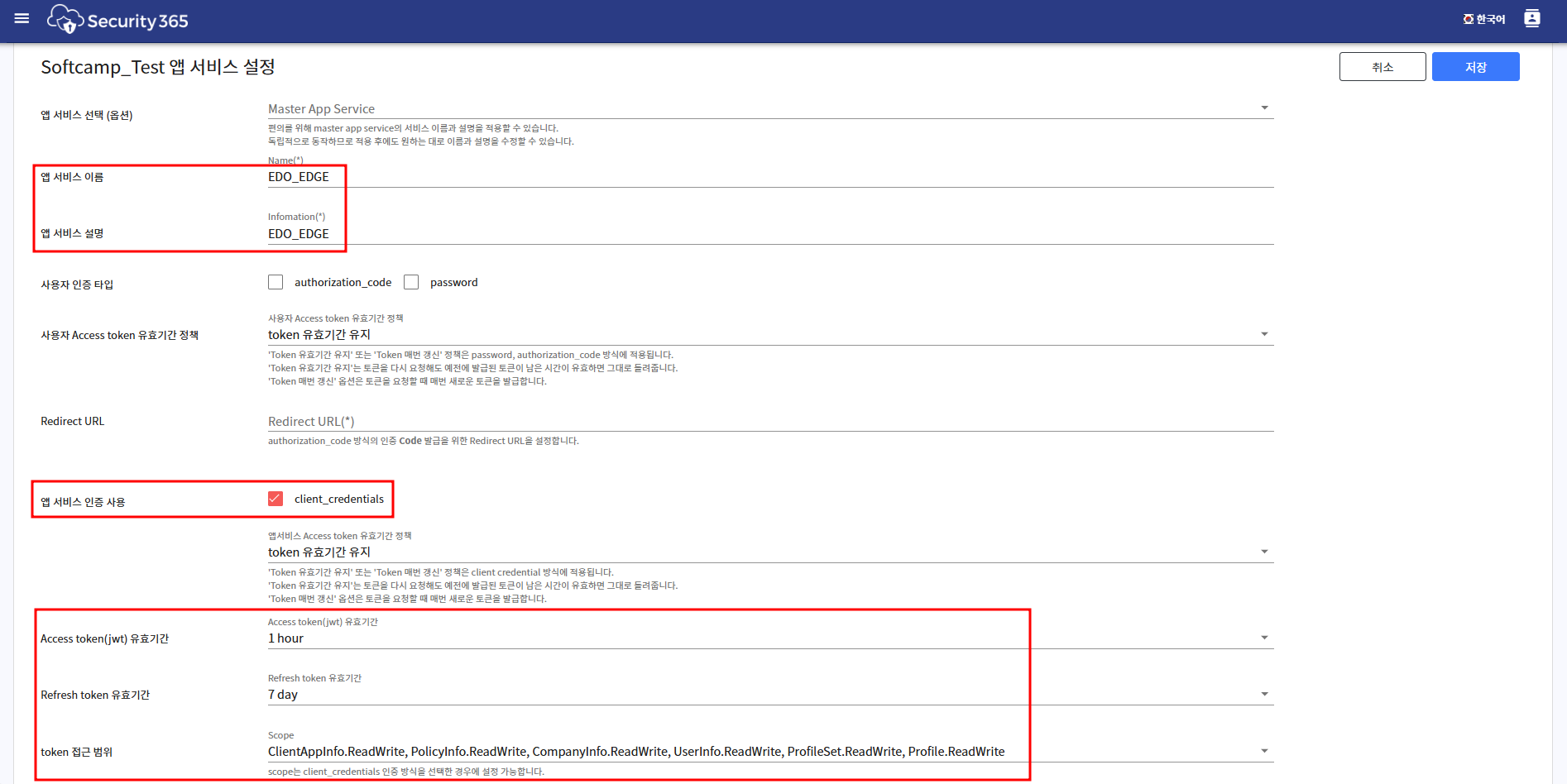
Task: Click the Name field containing EDO_EDGE
Action: coord(769,177)
